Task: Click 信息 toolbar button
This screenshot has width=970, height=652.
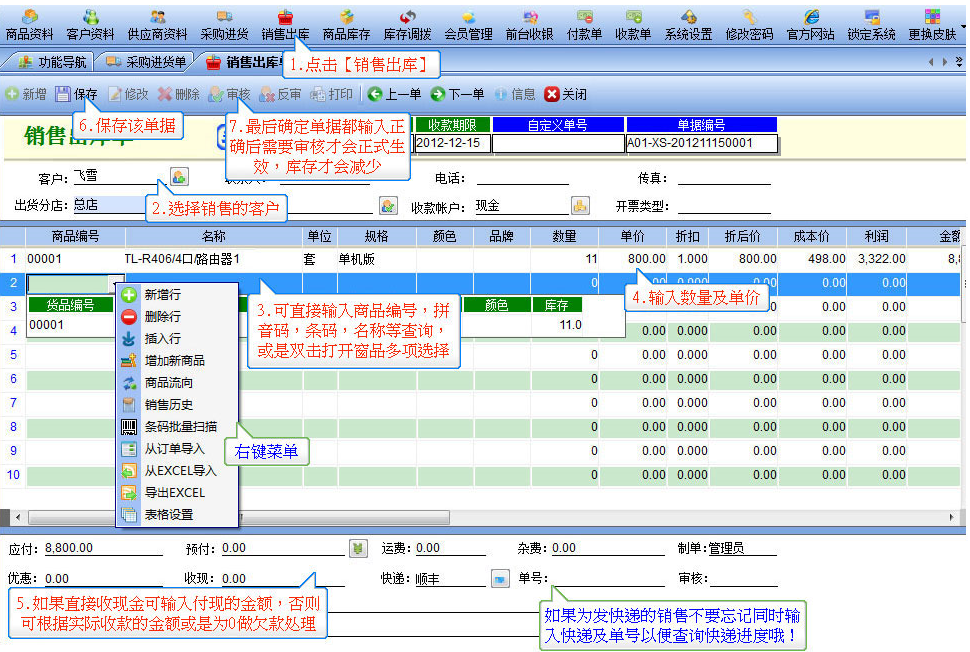Action: tap(515, 94)
